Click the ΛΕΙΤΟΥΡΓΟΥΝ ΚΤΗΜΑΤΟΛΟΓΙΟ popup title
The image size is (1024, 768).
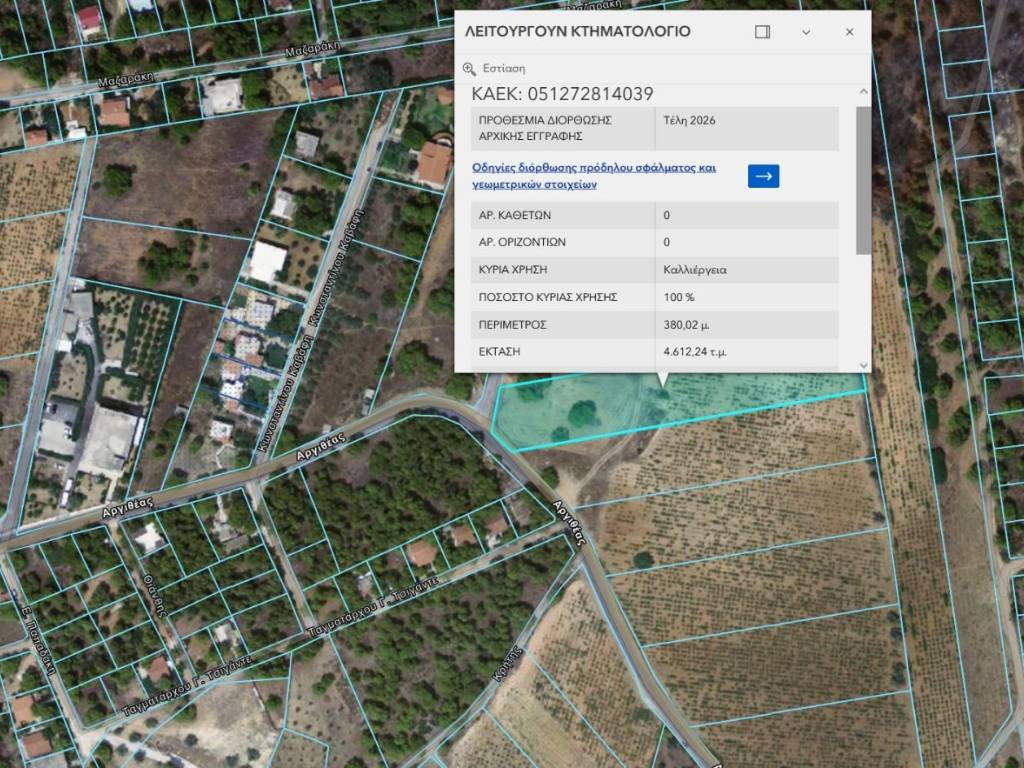578,32
